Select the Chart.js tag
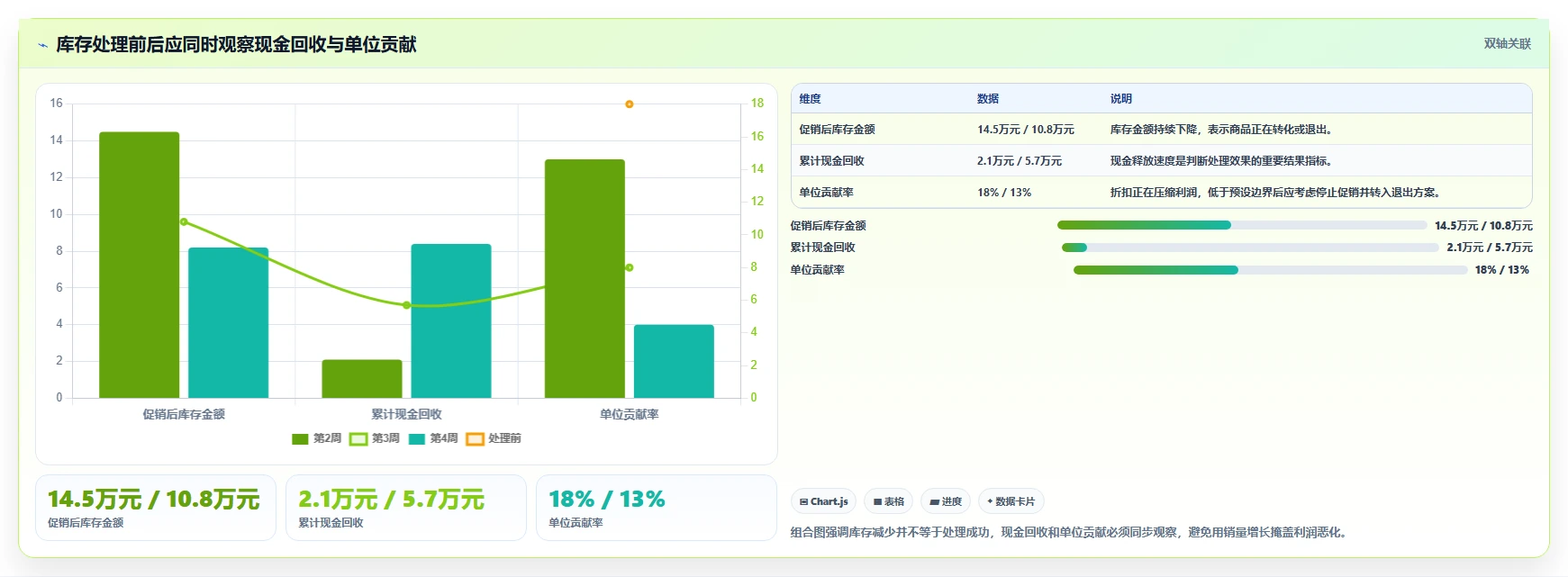 (823, 501)
